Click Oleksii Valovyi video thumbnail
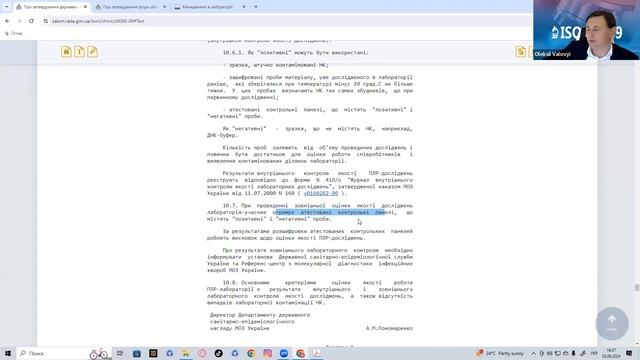This screenshot has width=640, height=360. (x=587, y=30)
